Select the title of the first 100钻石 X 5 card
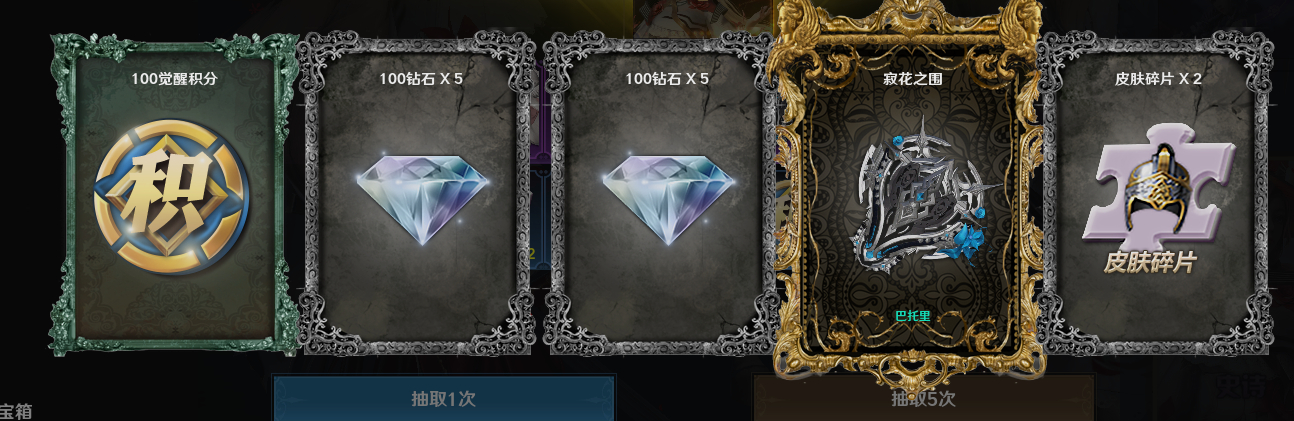The image size is (1294, 421). 421,78
